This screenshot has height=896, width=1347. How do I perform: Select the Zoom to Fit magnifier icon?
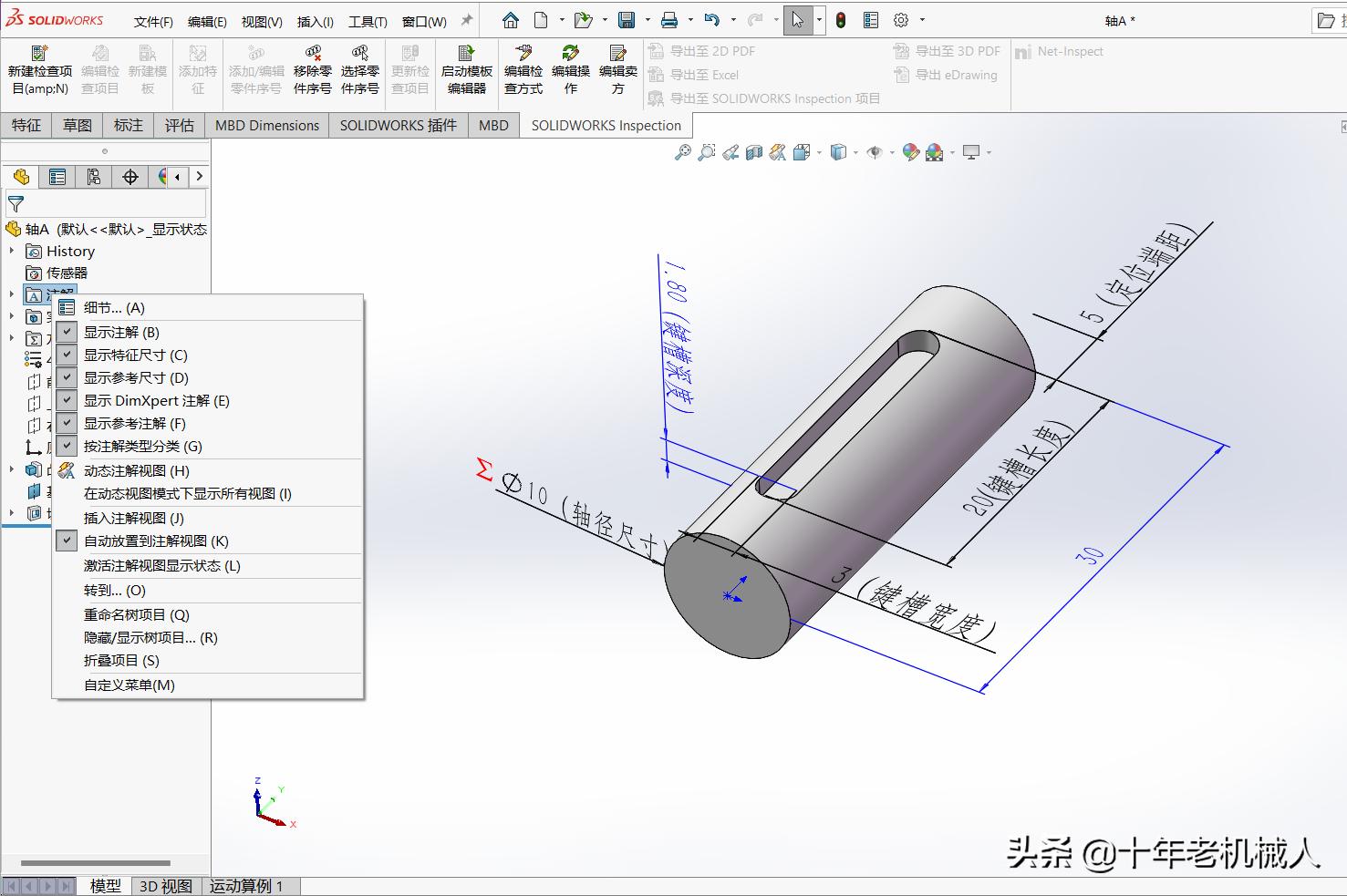point(683,153)
